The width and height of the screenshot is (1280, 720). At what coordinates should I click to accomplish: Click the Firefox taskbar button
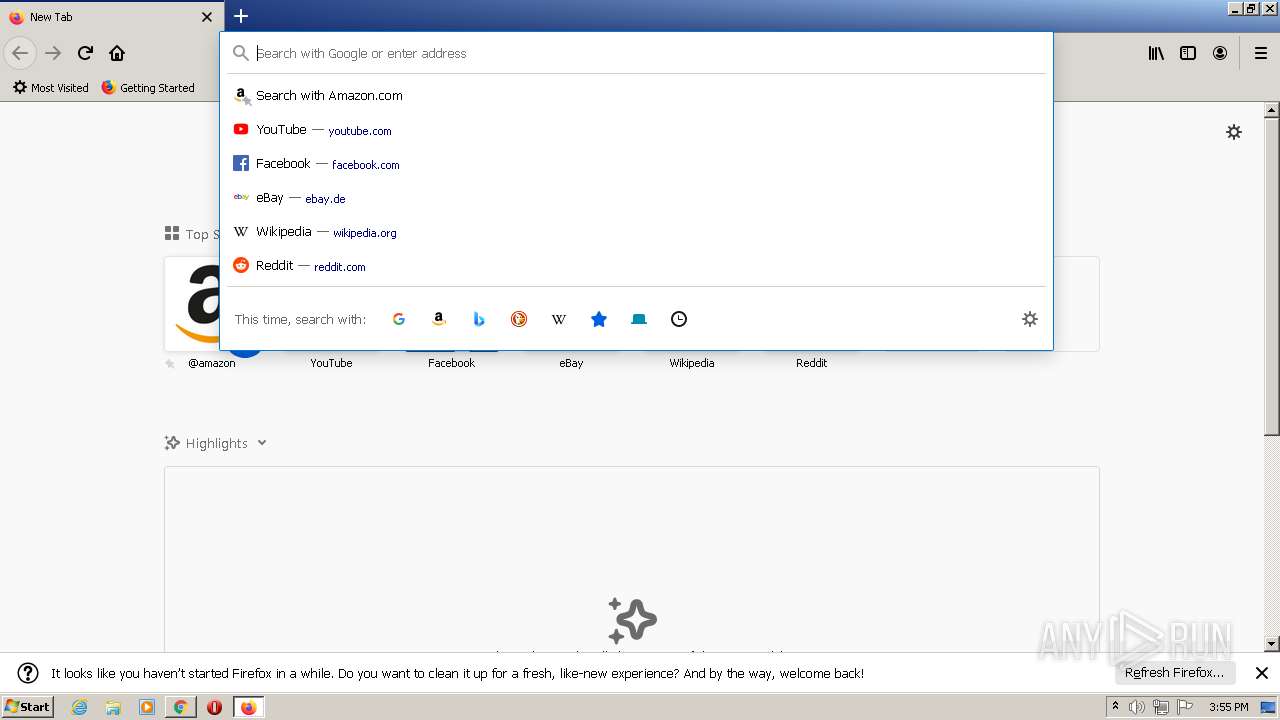[x=248, y=707]
